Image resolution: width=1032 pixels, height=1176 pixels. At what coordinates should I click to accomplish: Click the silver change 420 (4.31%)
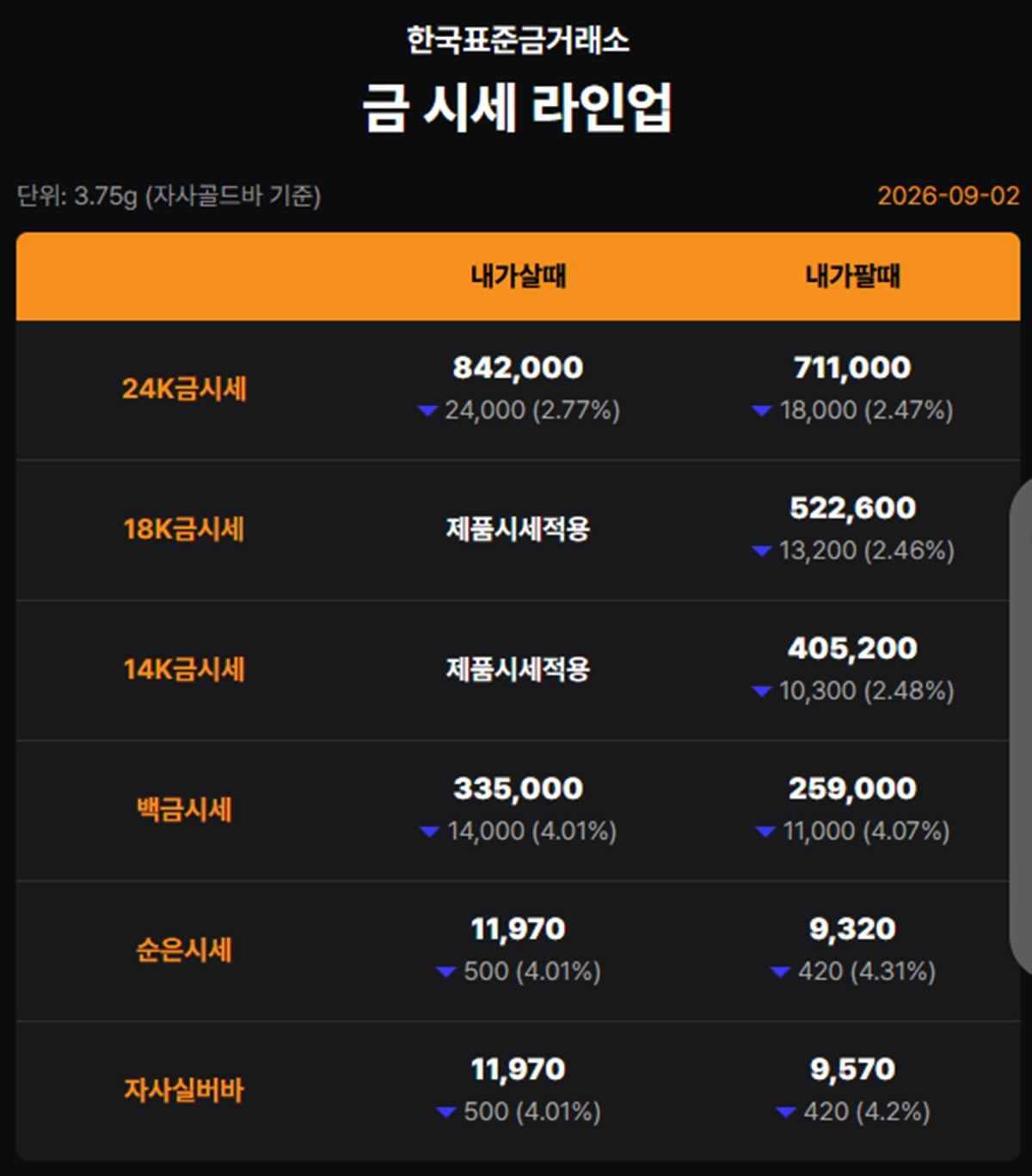click(x=866, y=971)
